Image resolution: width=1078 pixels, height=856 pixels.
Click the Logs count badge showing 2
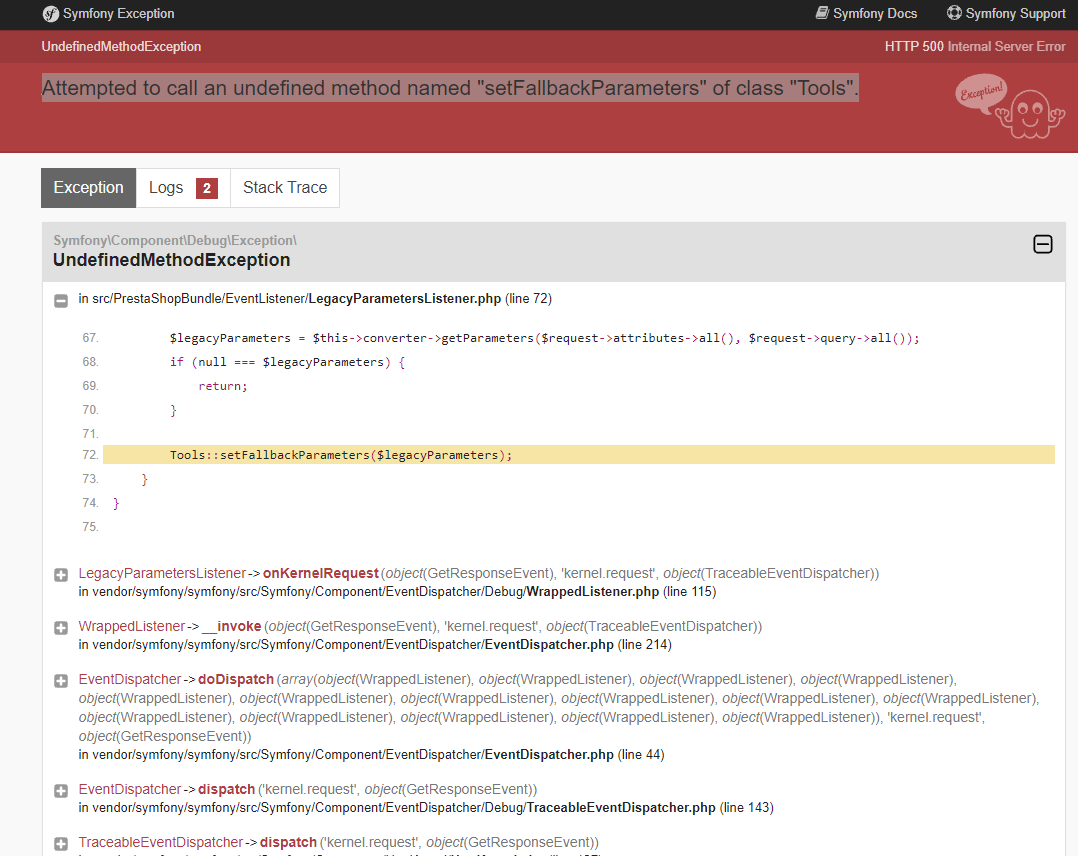(x=207, y=188)
